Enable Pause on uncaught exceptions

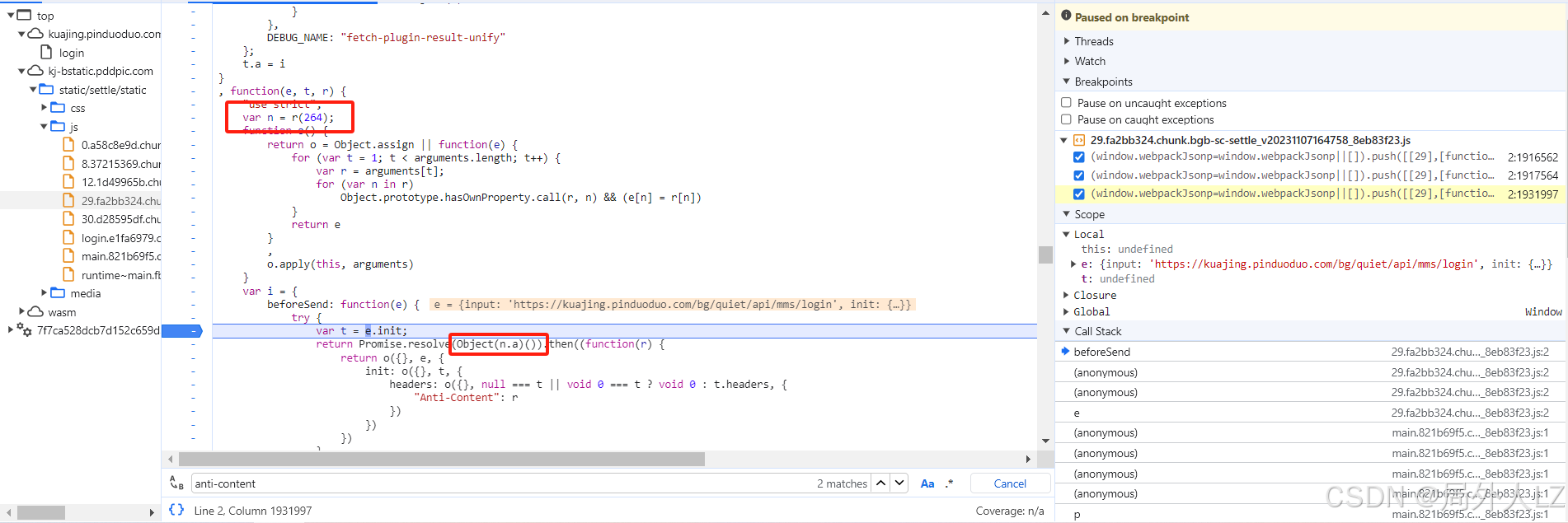click(x=1066, y=103)
